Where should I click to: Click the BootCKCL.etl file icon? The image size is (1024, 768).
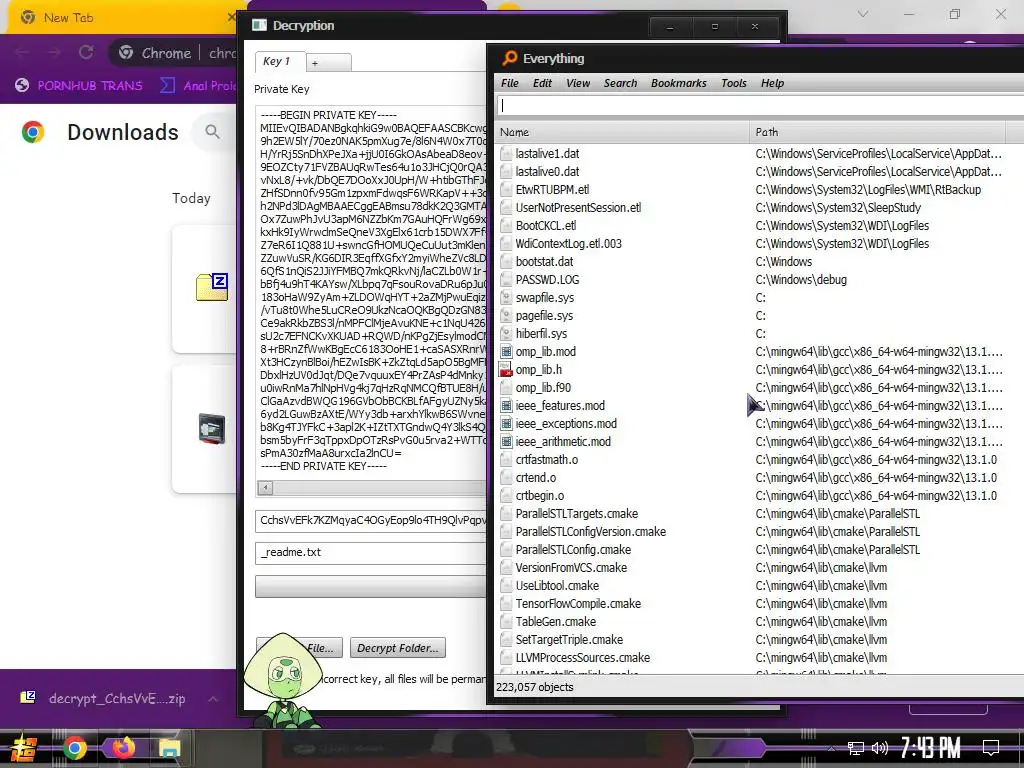point(506,226)
